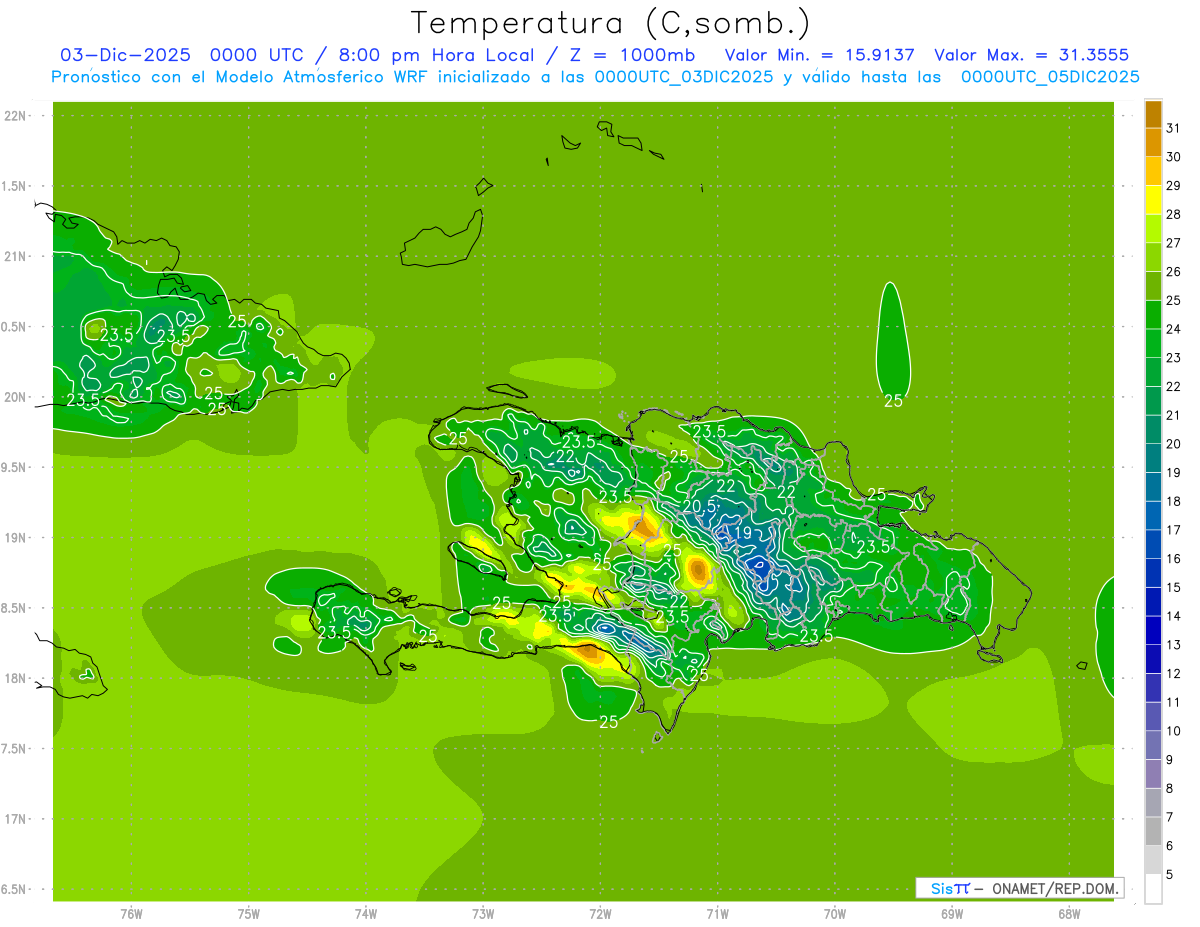Click the "10" value on the color scale
The image size is (1200, 927).
click(1174, 731)
